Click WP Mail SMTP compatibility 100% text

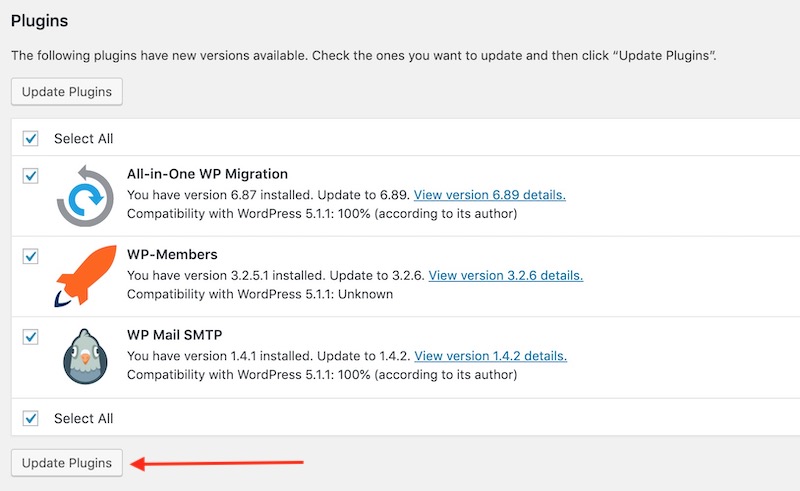322,375
